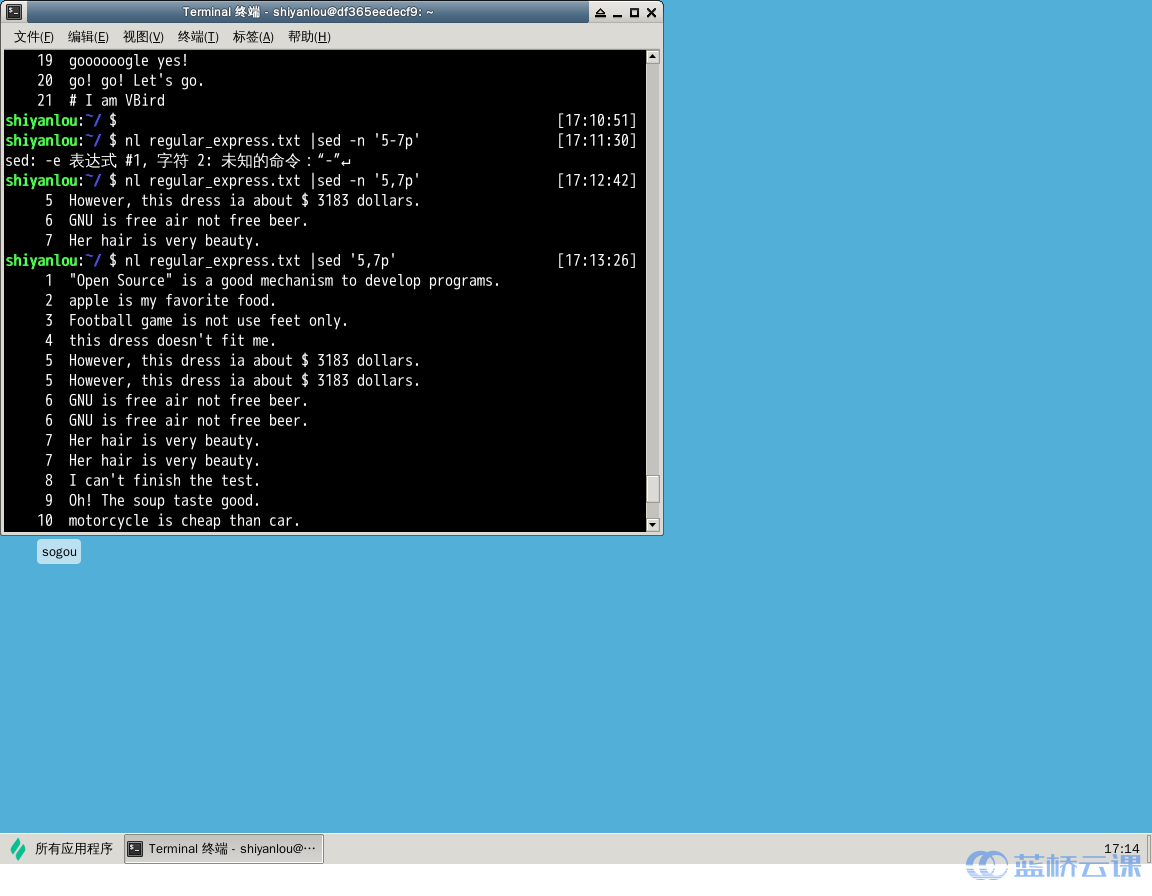Viewport: 1152px width, 896px height.
Task: Open the 标签(A) menu
Action: pos(253,37)
